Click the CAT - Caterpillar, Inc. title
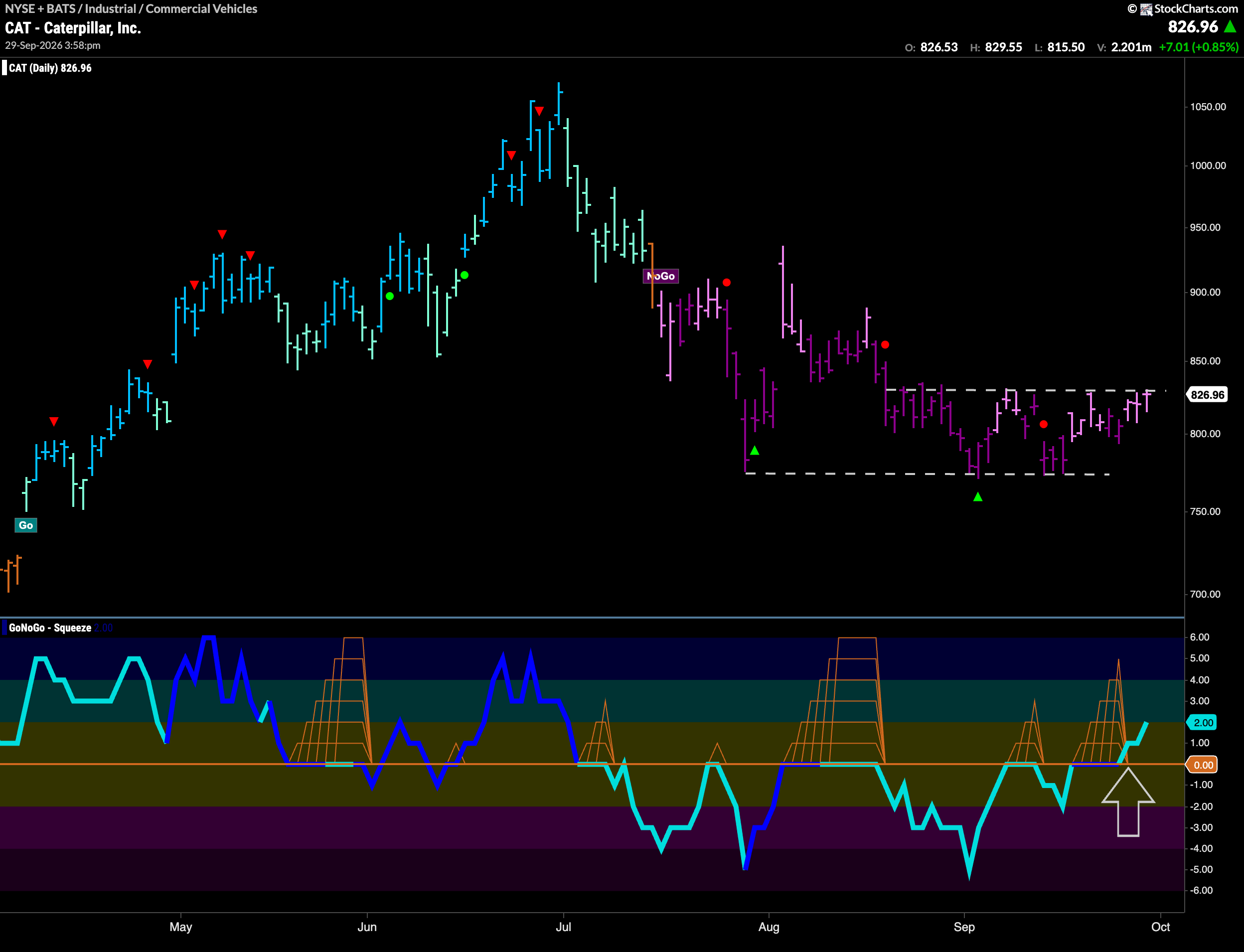The image size is (1244, 952). click(72, 28)
